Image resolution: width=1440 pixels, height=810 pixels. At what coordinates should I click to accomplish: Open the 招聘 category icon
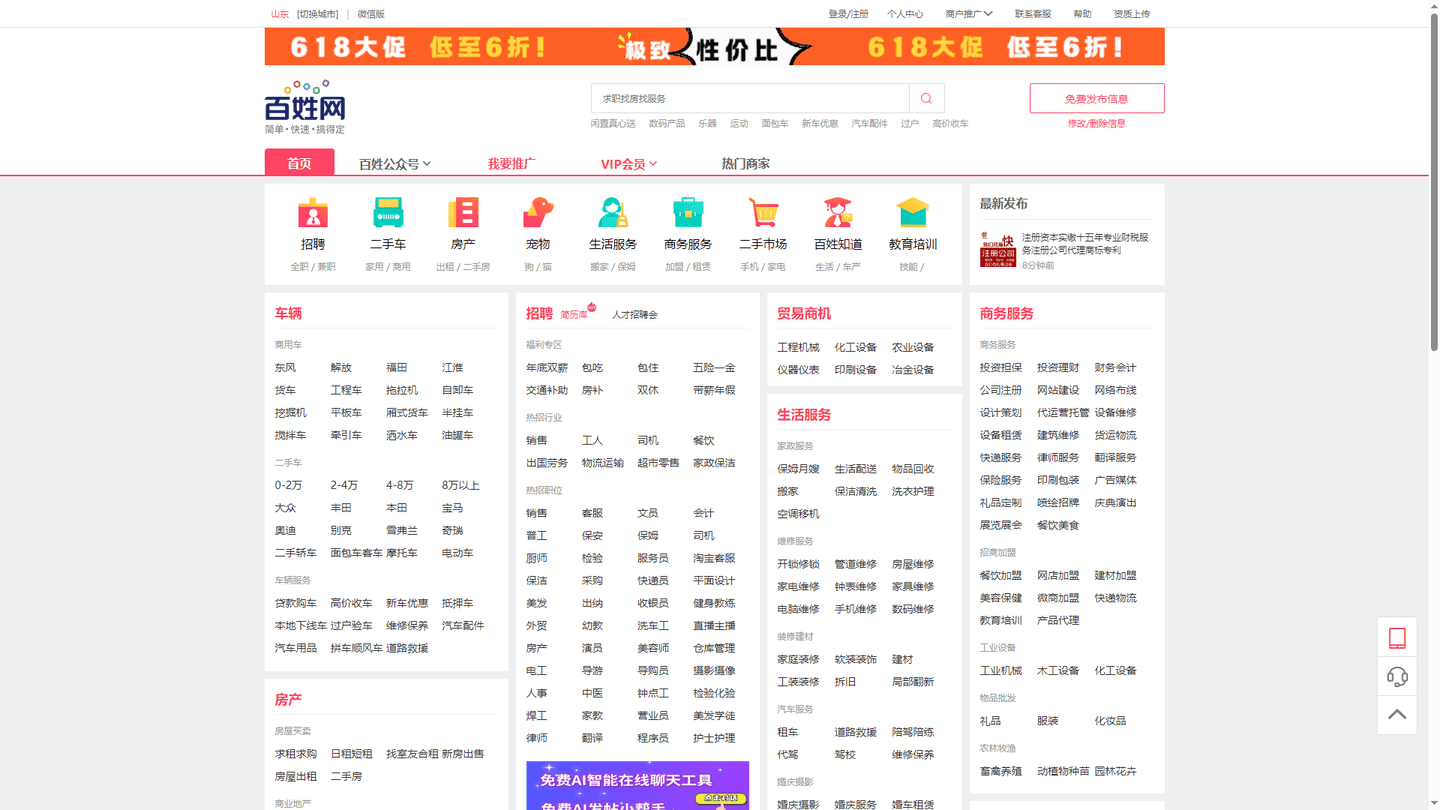(x=313, y=213)
